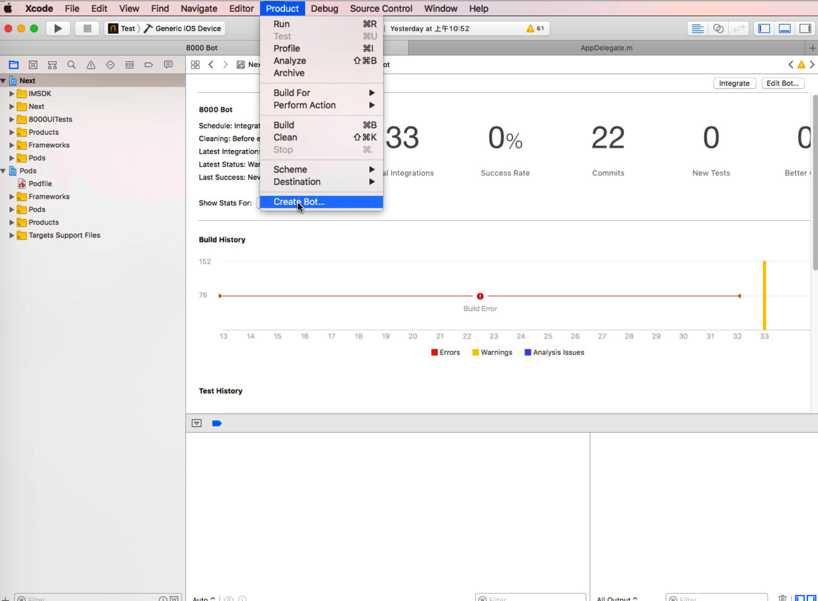Go back with the jump bar arrow

(x=211, y=65)
